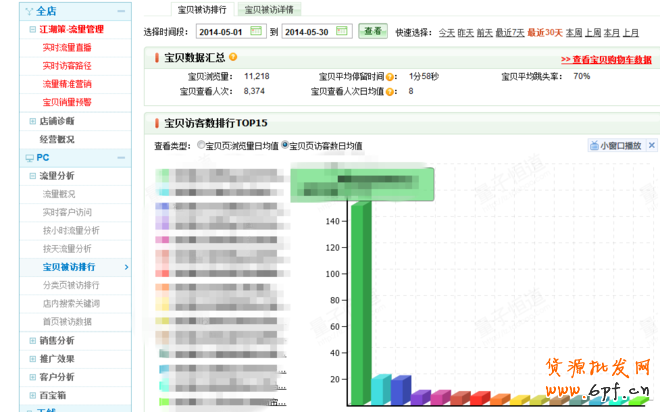
Task: Click the PC monitor icon in sidebar
Action: click(x=28, y=158)
